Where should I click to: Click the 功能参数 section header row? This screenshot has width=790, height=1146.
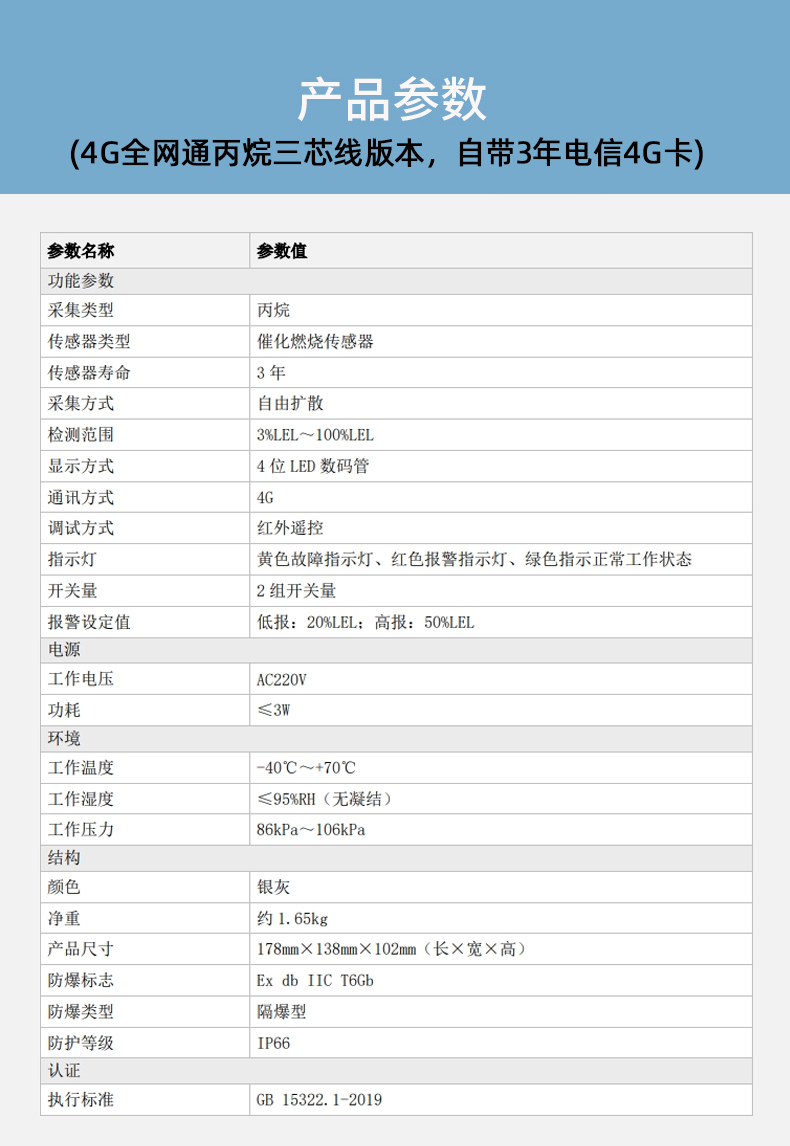click(81, 281)
